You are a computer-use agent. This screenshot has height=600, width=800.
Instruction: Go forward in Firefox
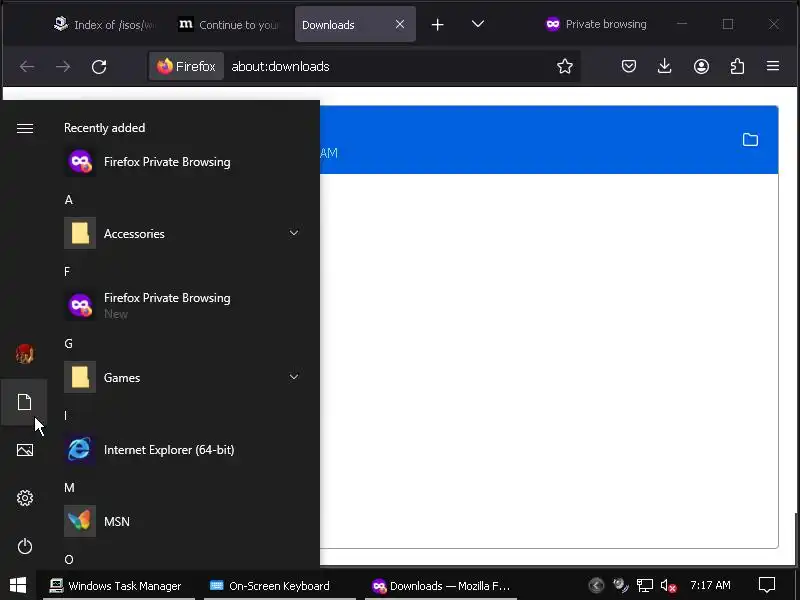click(63, 66)
